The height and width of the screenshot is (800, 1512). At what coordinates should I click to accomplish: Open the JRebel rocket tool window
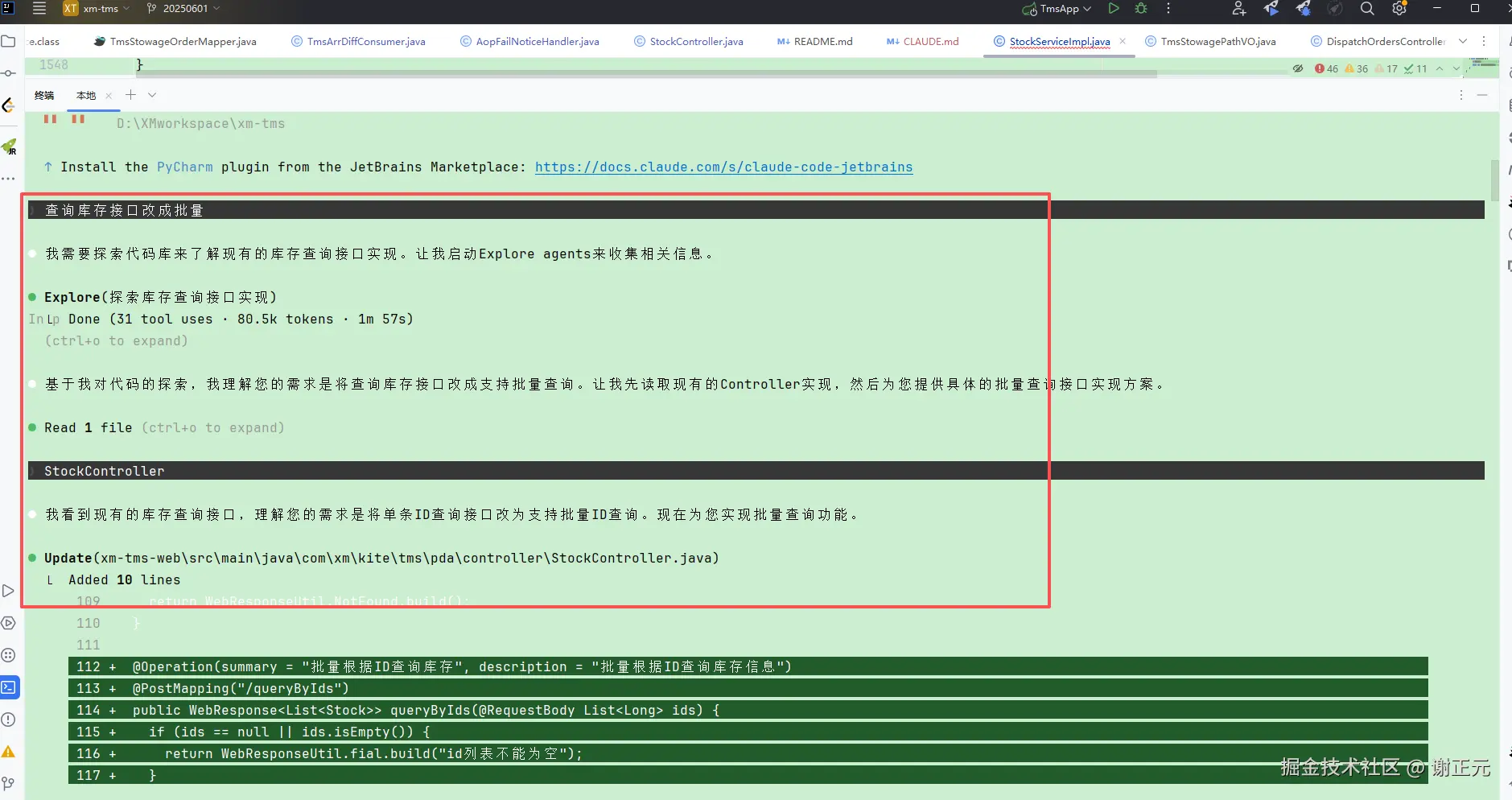(x=9, y=146)
